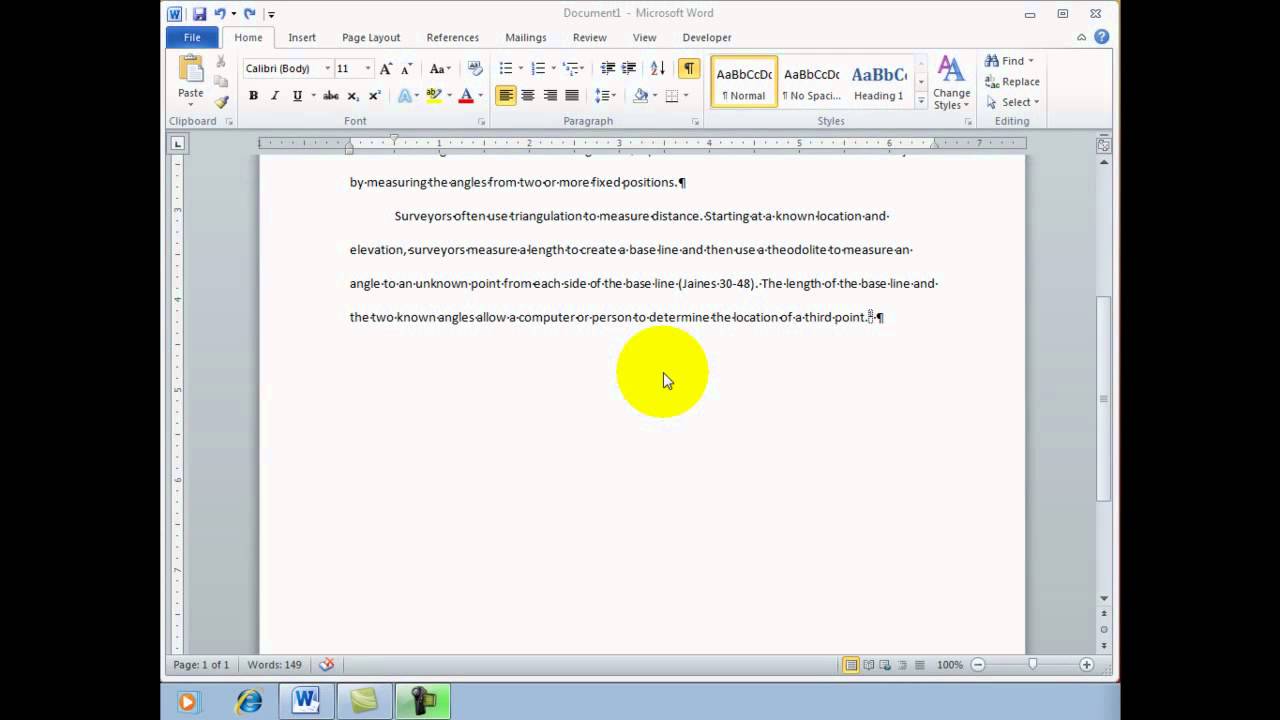Launch Windows Media Player from taskbar
This screenshot has width=1280, height=720.
pyautogui.click(x=187, y=702)
